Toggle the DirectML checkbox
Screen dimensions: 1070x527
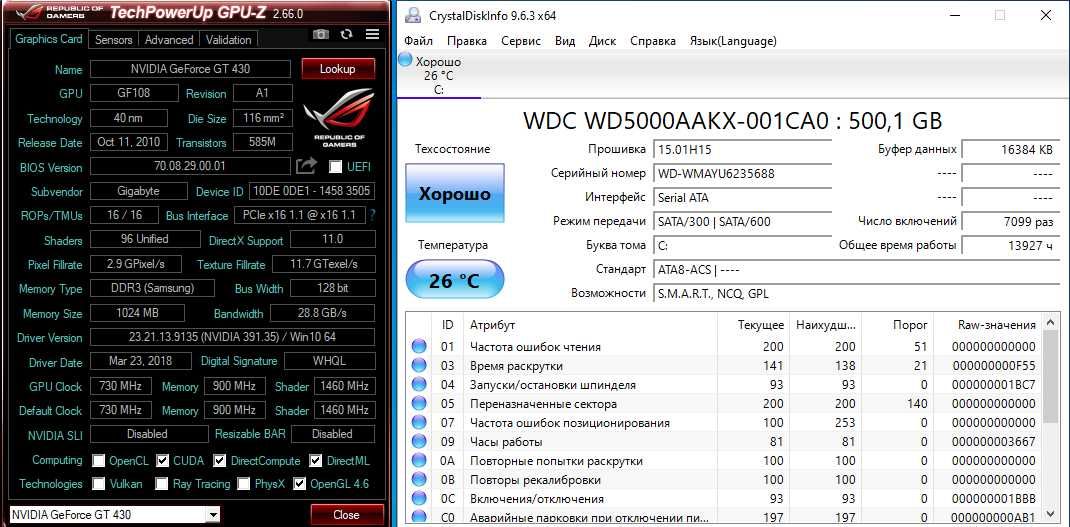[315, 460]
